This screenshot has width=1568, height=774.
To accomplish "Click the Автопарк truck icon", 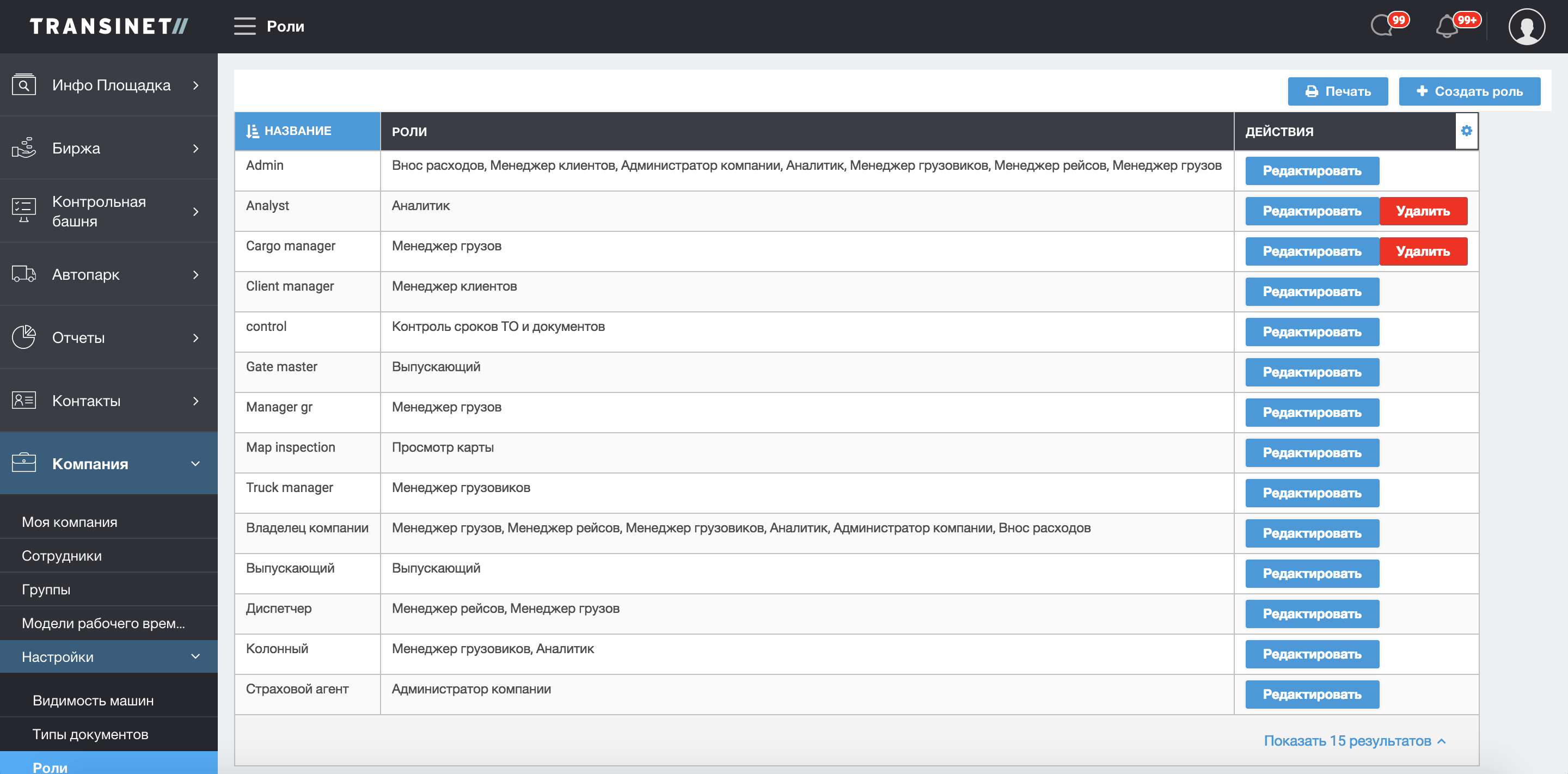I will click(24, 274).
